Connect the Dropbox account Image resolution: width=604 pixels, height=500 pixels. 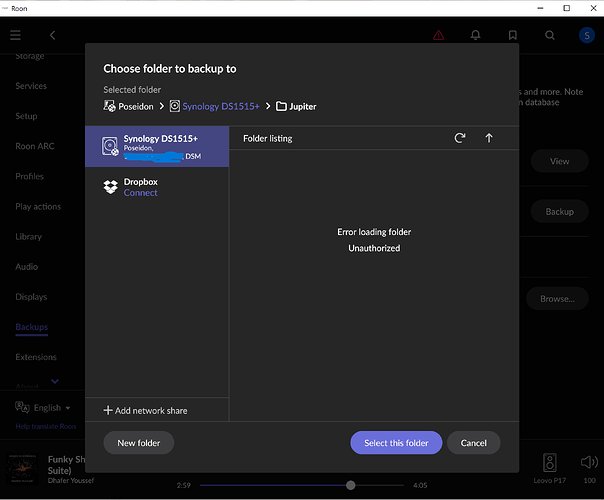tap(140, 193)
